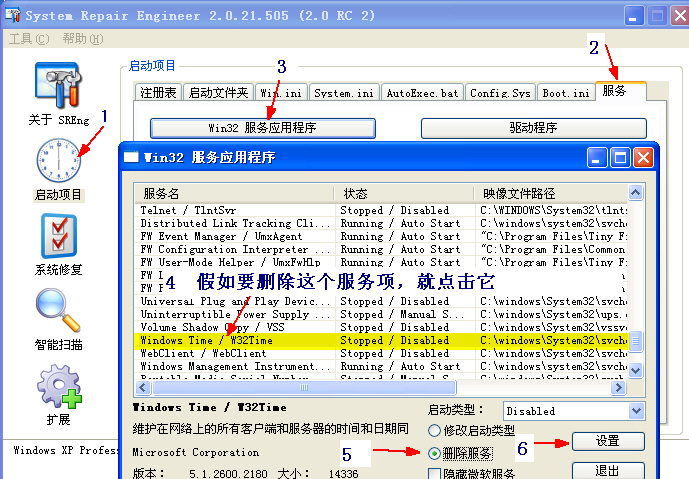
Task: Select the Volume Shadow Copy / VSS row
Action: (x=381, y=327)
